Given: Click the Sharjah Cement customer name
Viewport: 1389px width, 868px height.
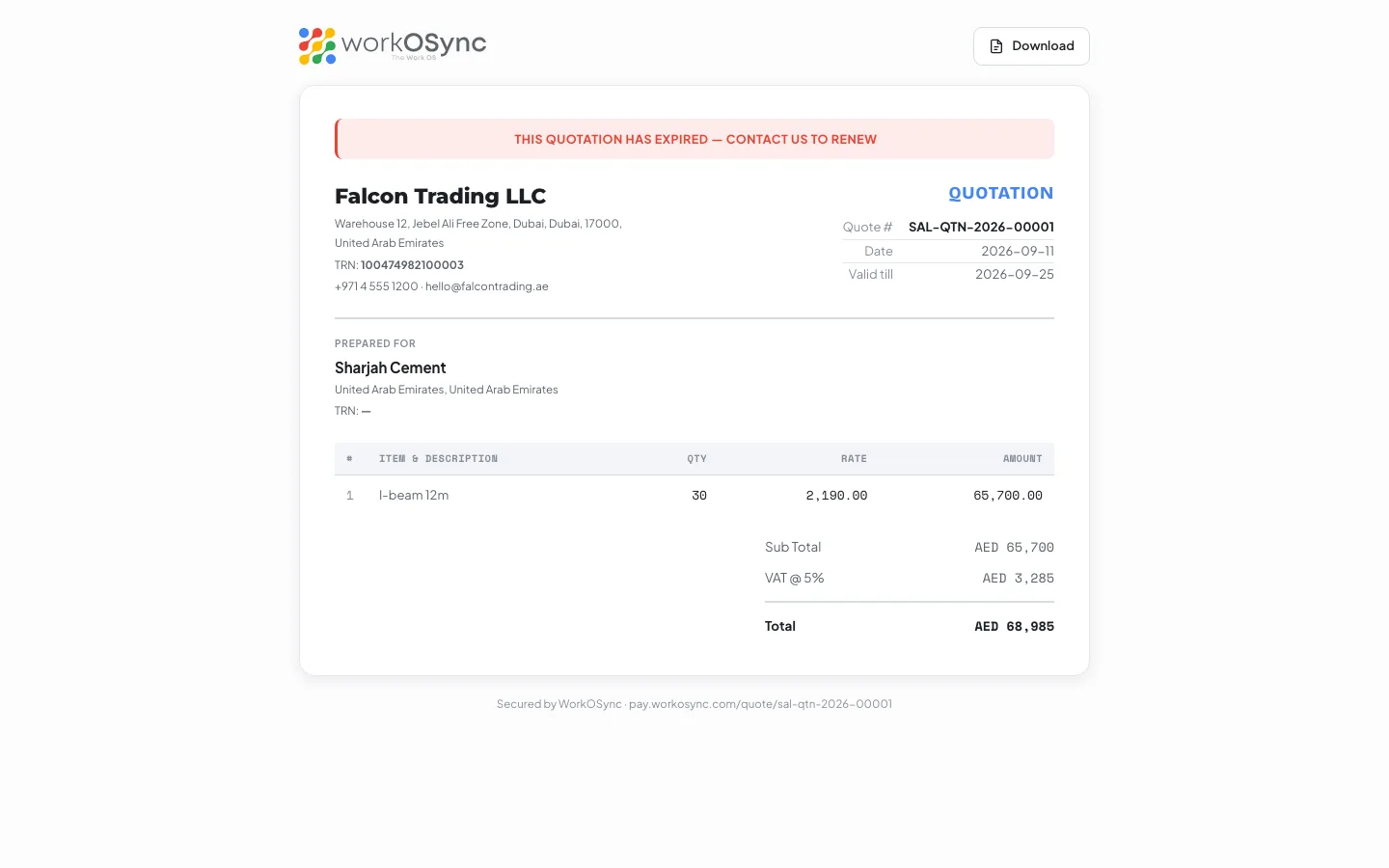Looking at the screenshot, I should 391,367.
